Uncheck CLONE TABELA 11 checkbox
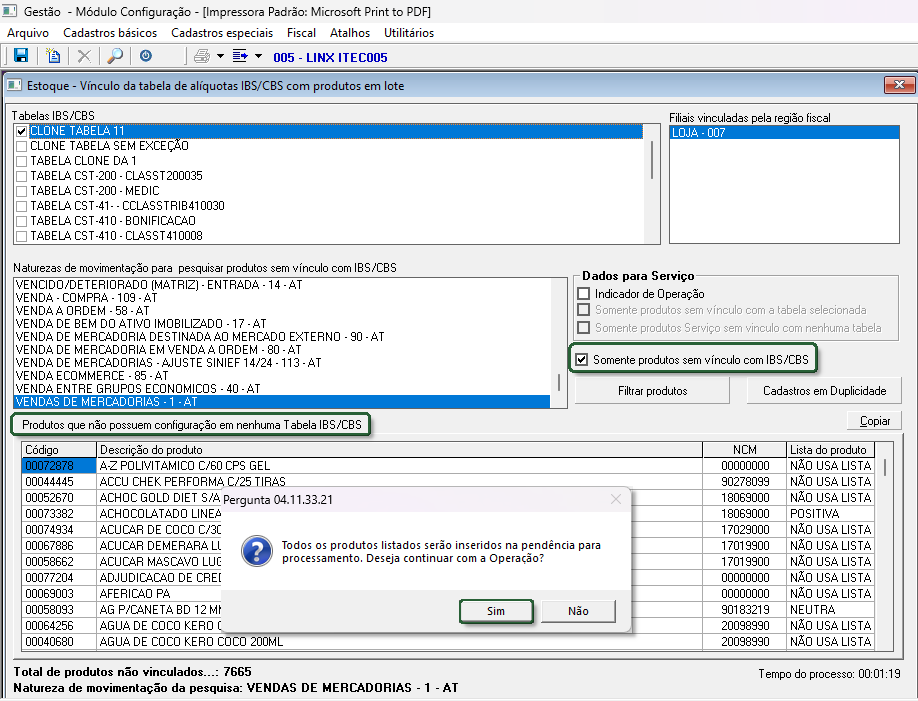 point(22,131)
